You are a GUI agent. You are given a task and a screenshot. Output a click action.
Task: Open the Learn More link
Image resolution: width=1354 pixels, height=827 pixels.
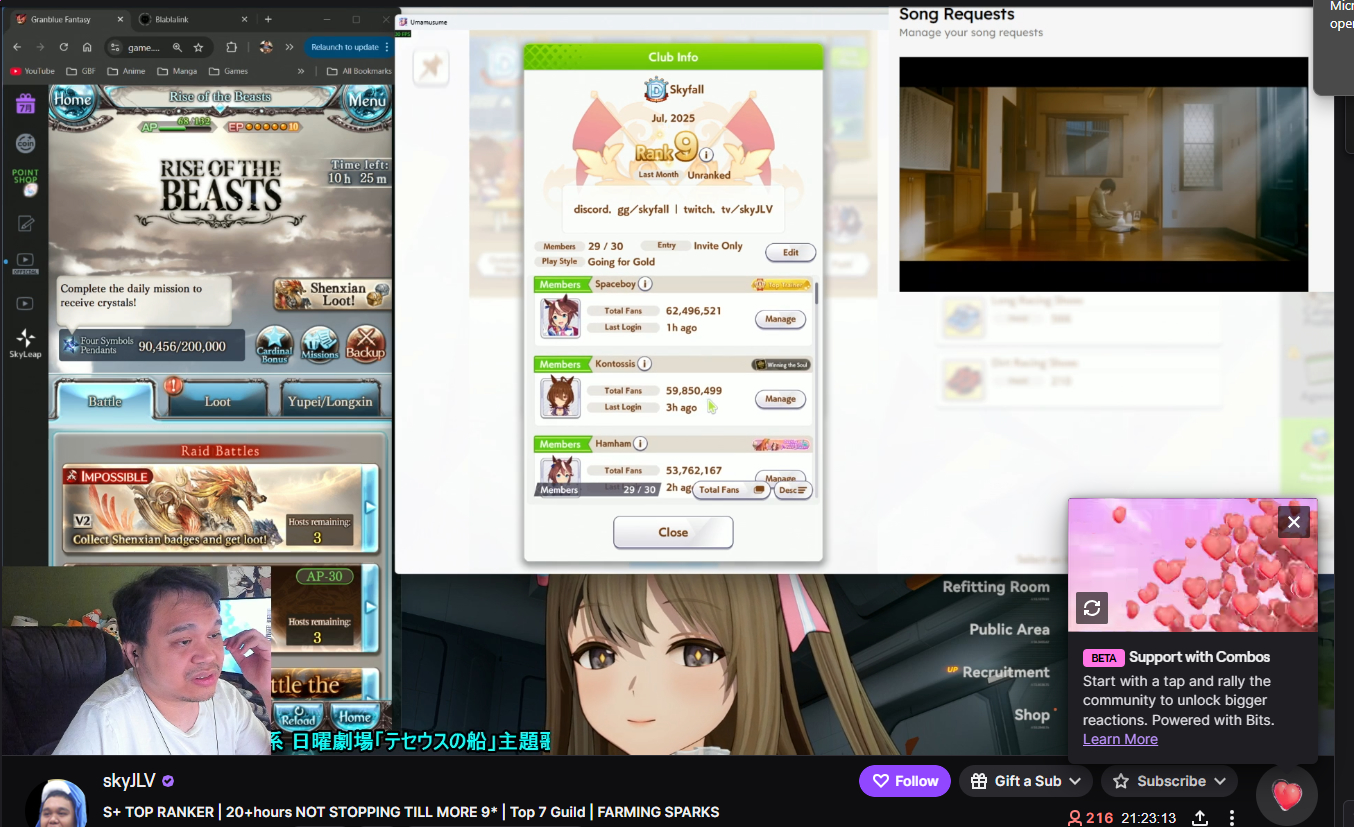[1120, 739]
